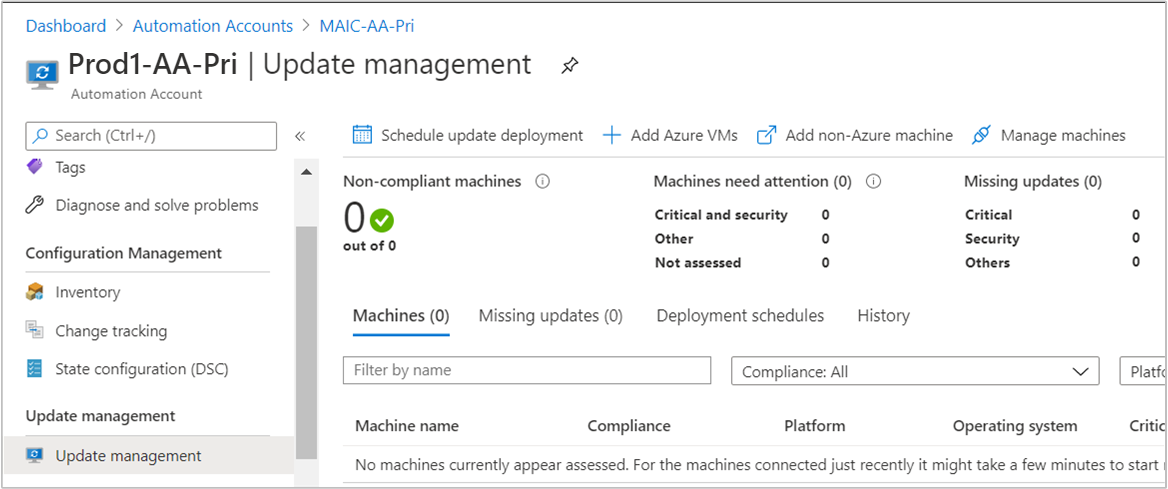Image resolution: width=1168 pixels, height=489 pixels.
Task: Open Inventory from the sidebar
Action: 87,292
